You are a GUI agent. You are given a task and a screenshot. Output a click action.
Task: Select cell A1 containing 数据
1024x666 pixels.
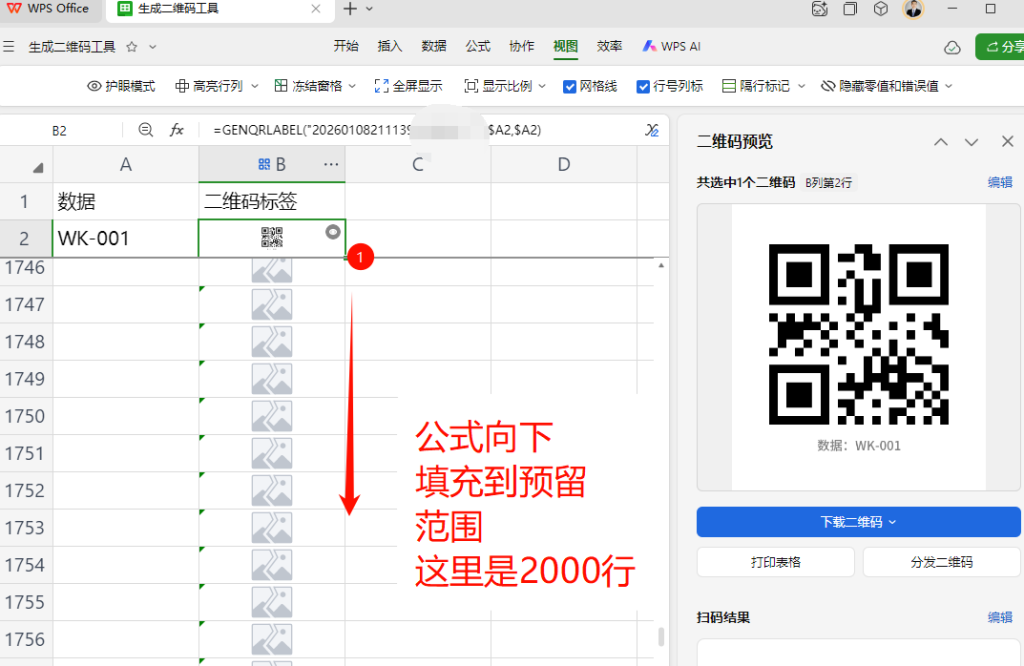tap(126, 201)
